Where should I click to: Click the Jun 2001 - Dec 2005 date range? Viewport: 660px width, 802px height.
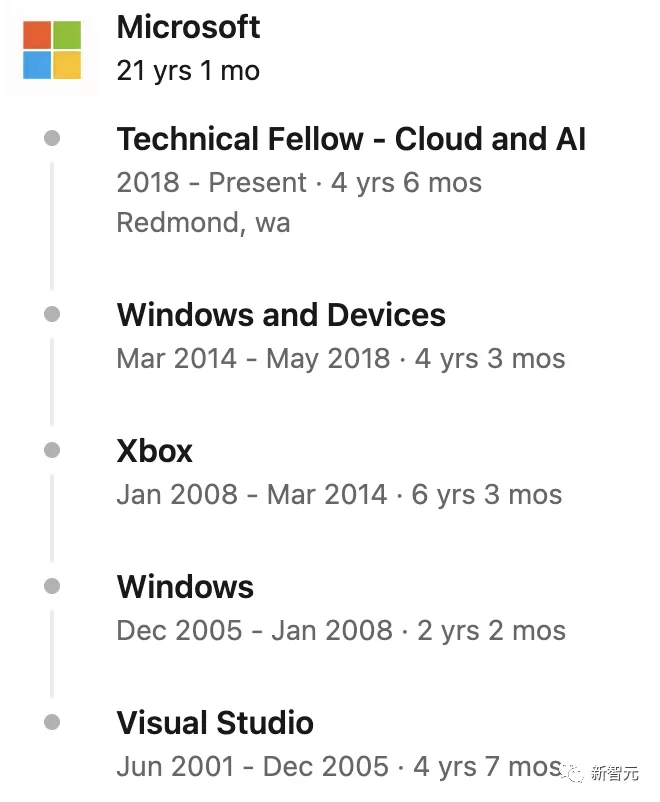(253, 766)
